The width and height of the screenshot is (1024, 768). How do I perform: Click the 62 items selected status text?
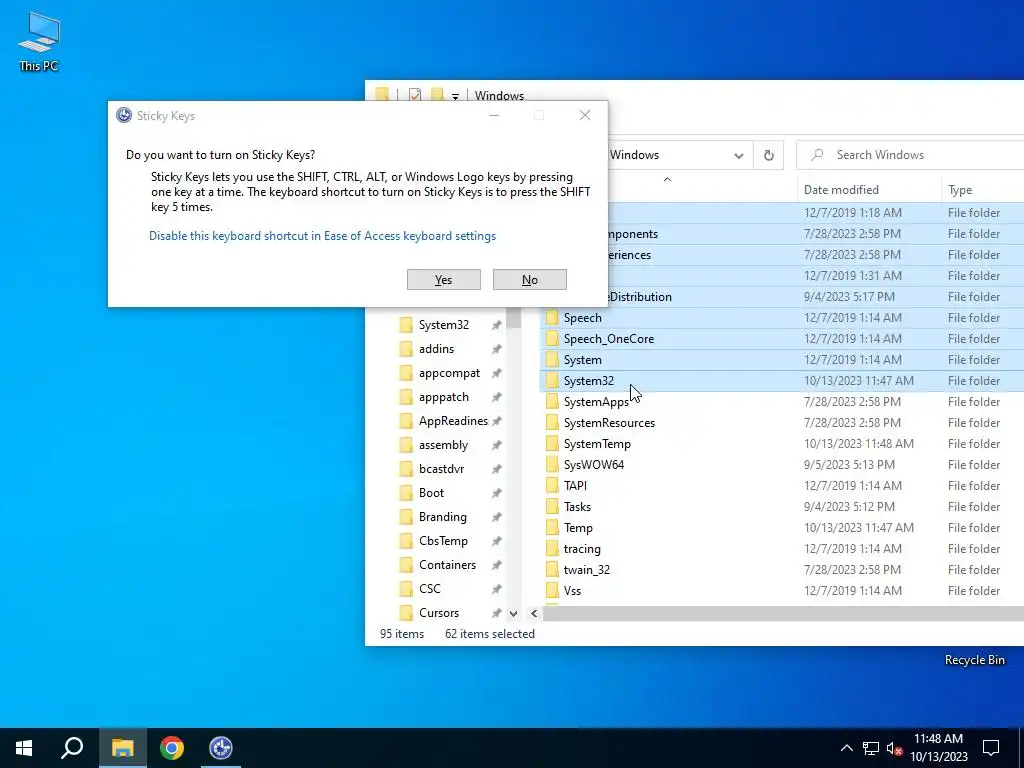(x=490, y=634)
